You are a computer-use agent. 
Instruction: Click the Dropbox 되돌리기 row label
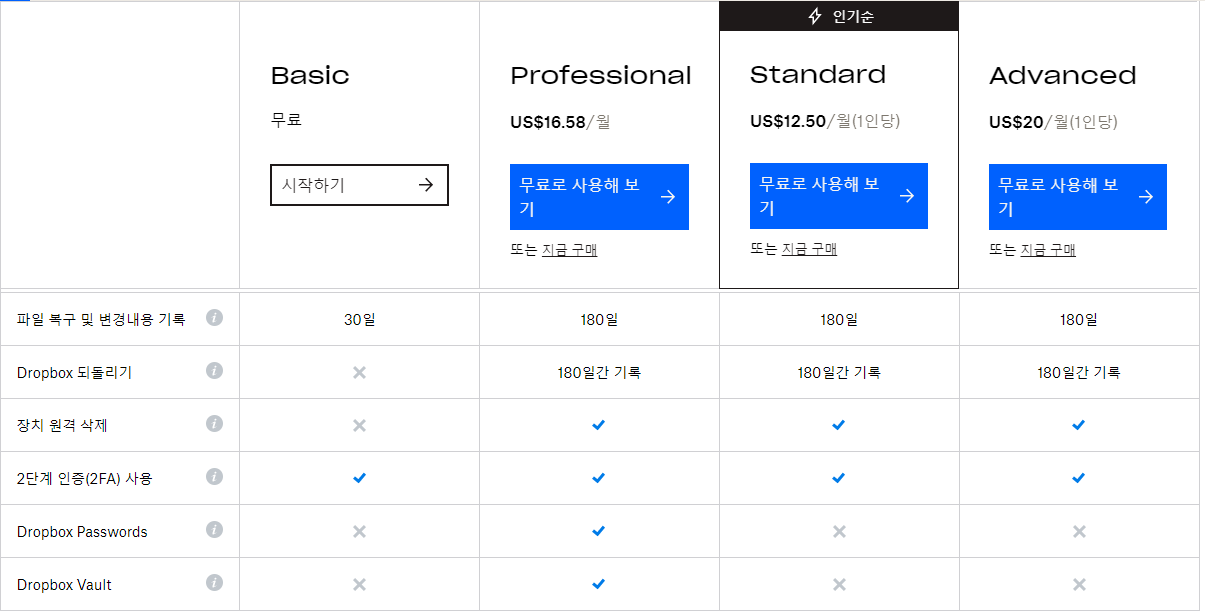tap(75, 373)
